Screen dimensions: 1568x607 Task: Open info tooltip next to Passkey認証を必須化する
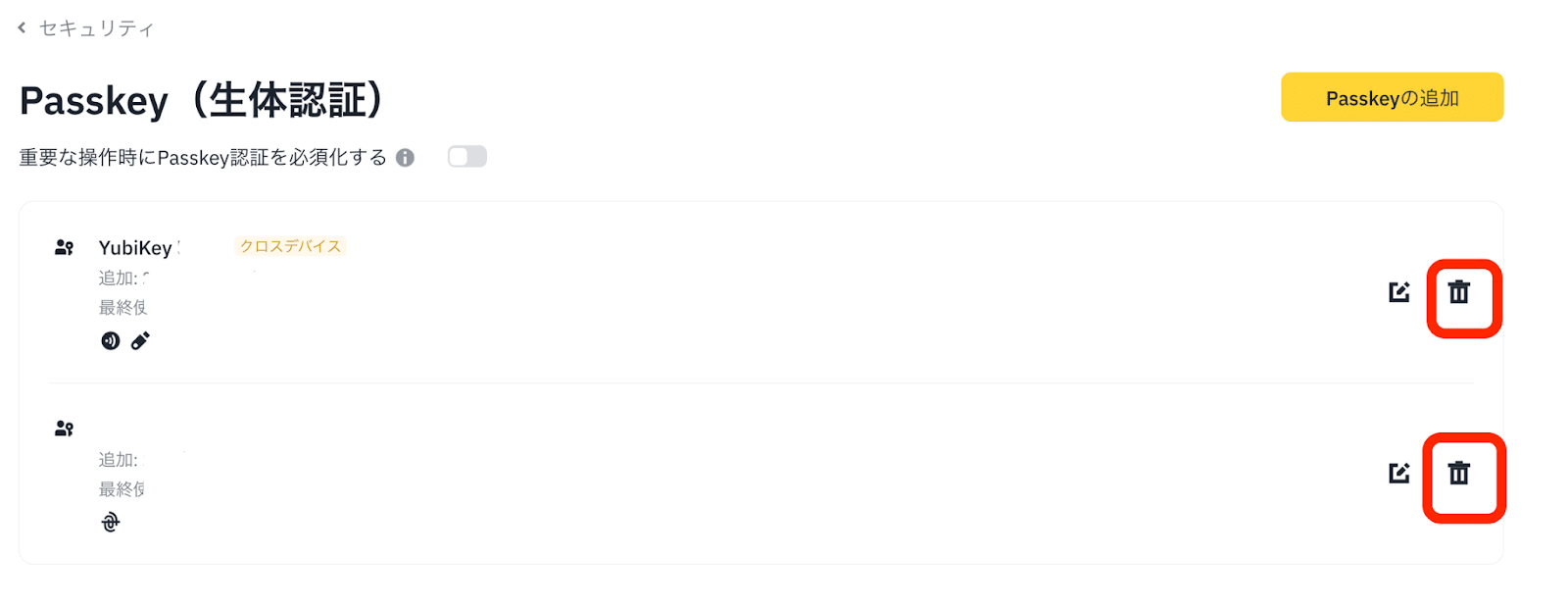(x=405, y=158)
